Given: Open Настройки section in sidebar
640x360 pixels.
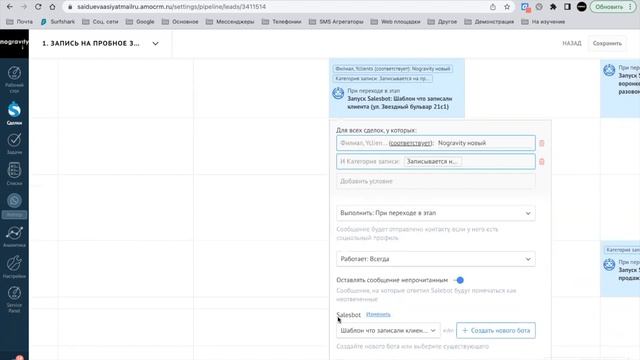Looking at the screenshot, I should [x=14, y=267].
